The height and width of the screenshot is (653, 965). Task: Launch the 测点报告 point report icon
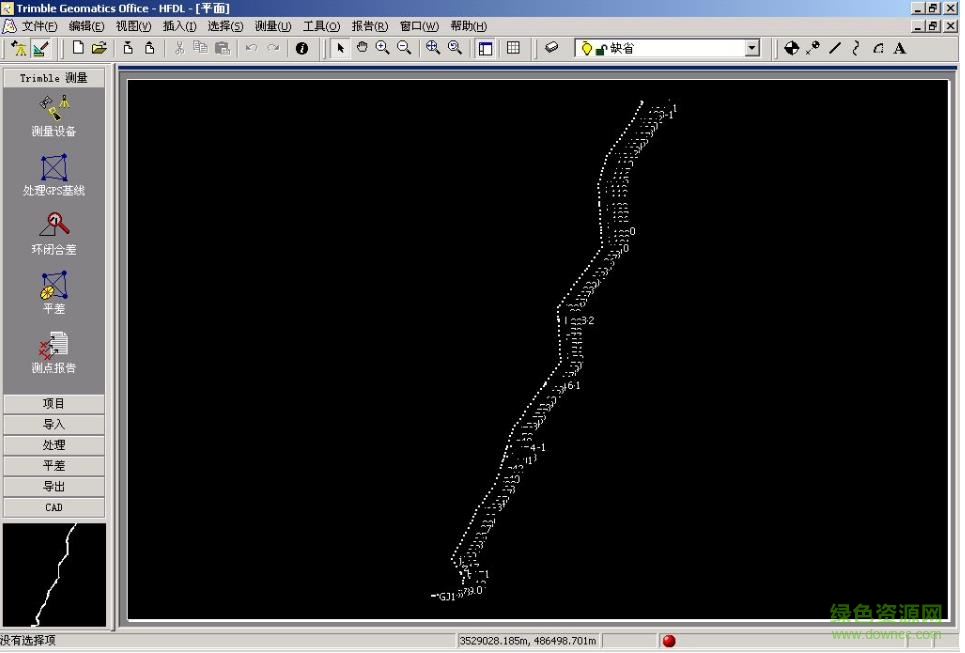coord(54,352)
